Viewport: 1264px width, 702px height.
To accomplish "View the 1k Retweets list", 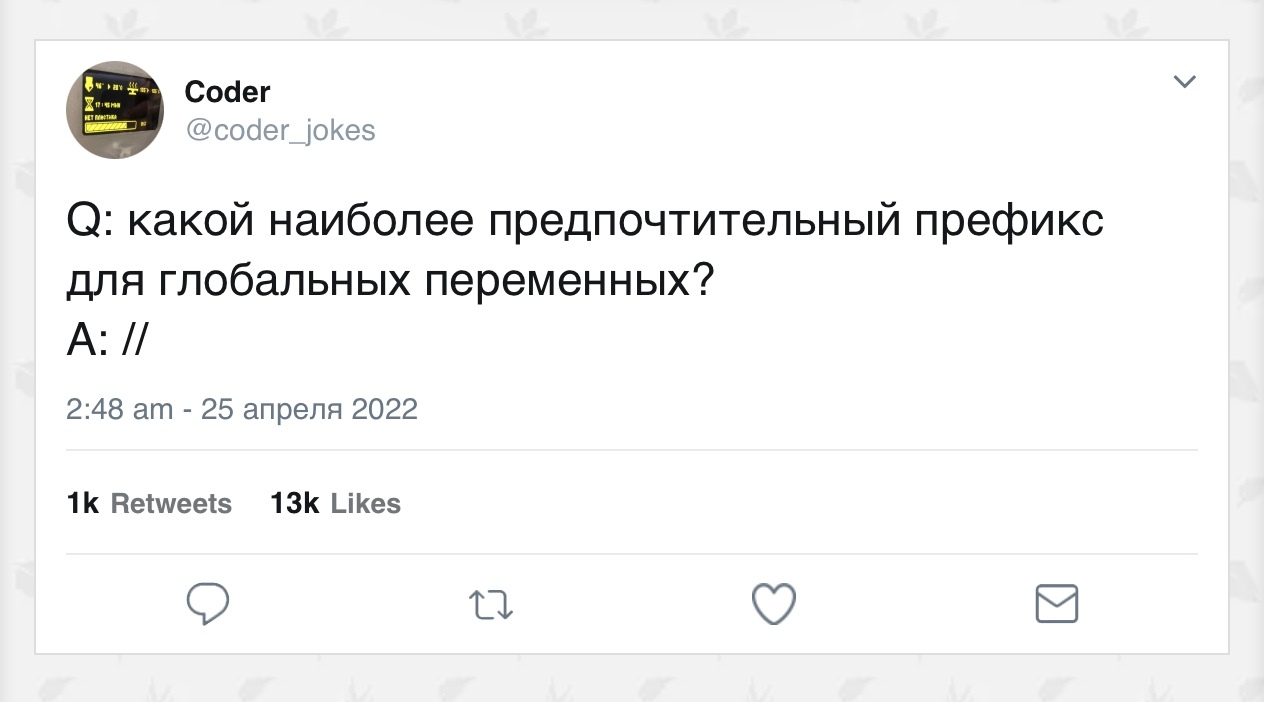I will point(149,503).
